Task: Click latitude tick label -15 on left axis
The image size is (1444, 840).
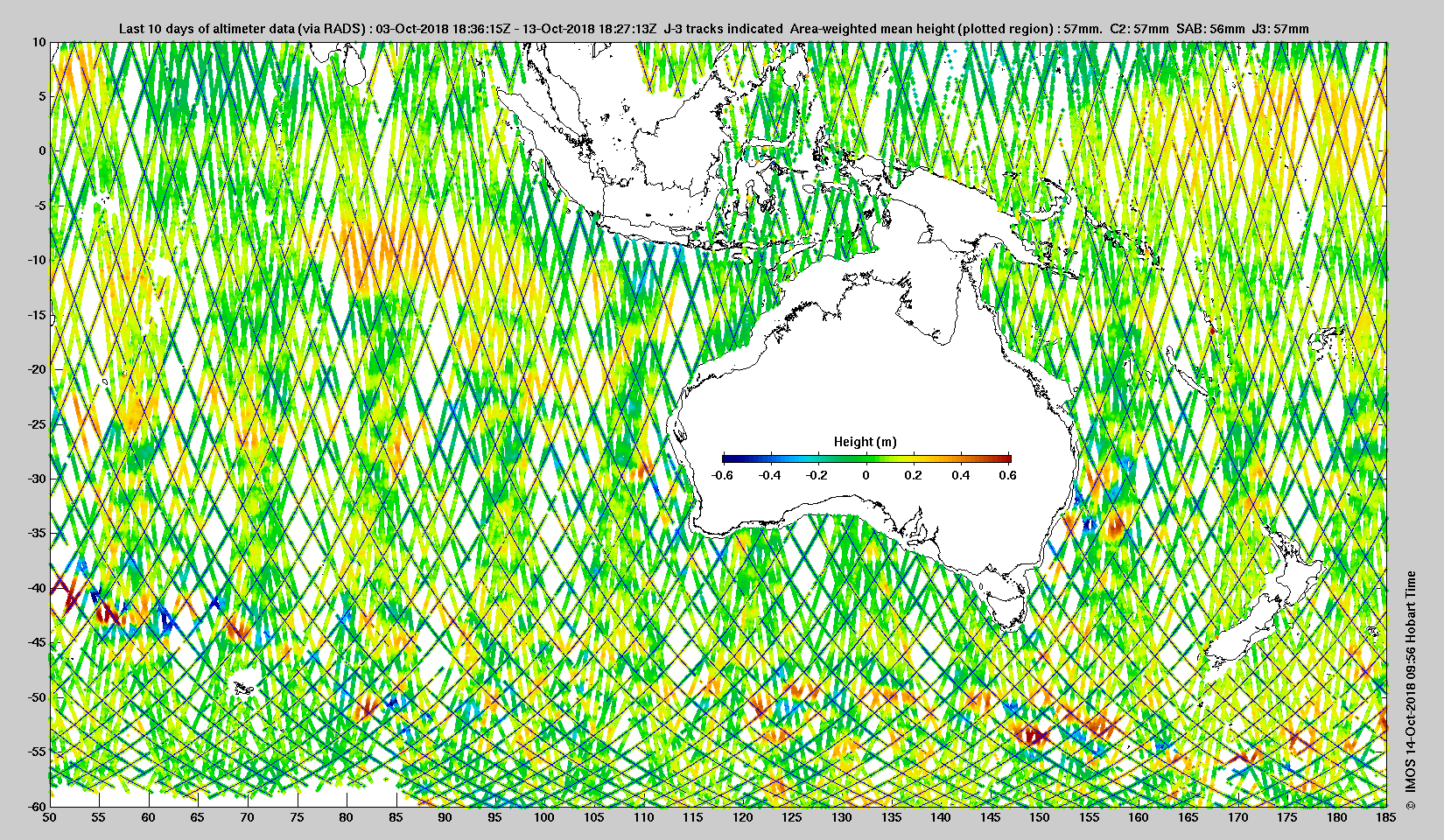Action: point(36,315)
